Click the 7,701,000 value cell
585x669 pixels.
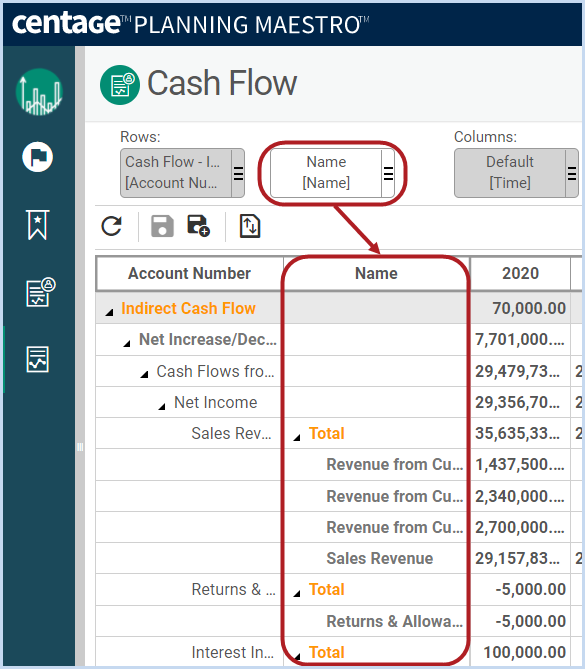pyautogui.click(x=520, y=339)
